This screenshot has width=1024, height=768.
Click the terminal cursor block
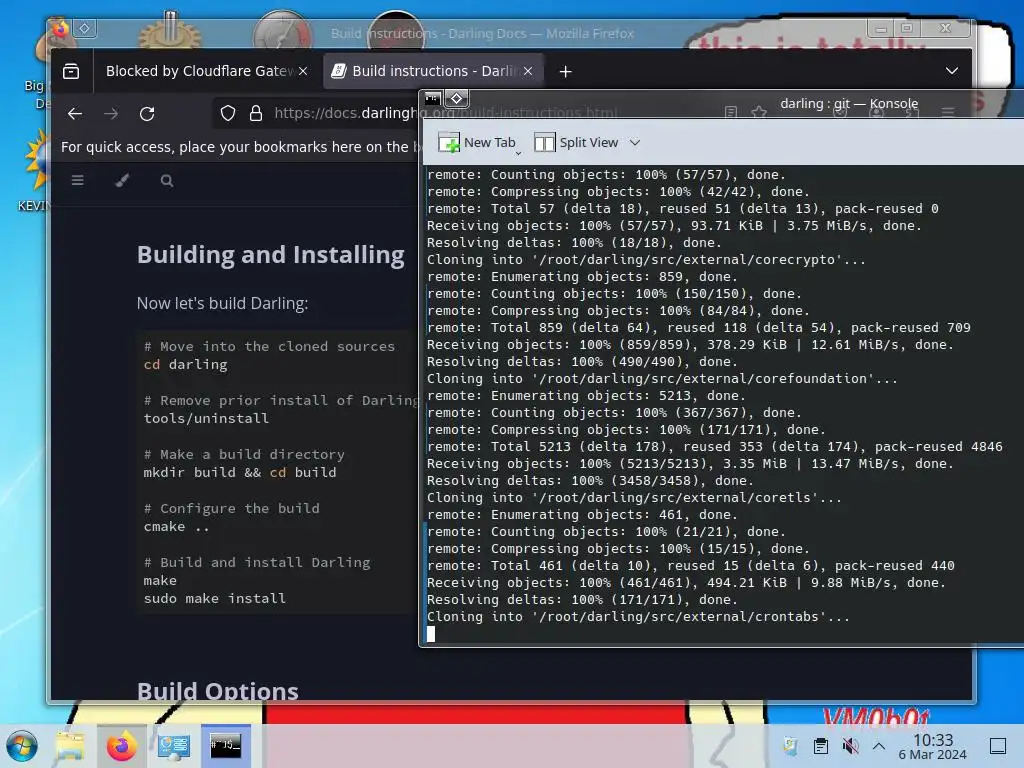pos(431,633)
